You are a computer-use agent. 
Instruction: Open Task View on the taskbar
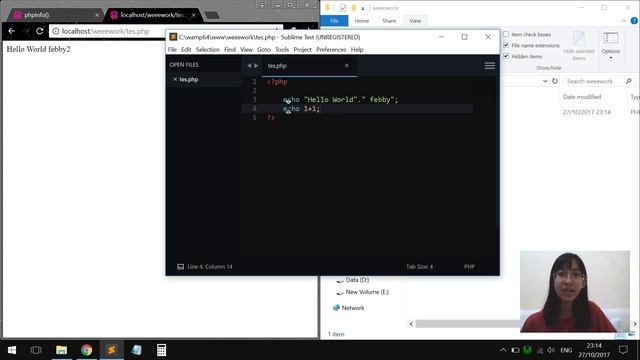click(36, 350)
